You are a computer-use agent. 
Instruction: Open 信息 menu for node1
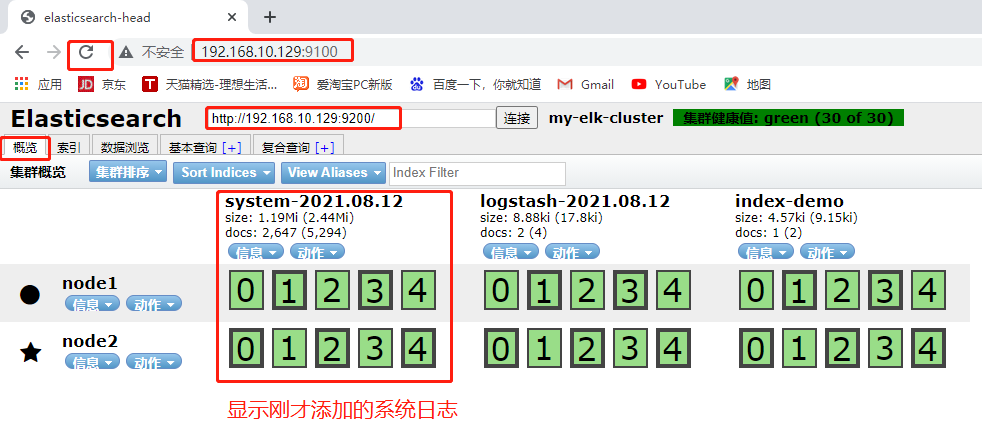(x=92, y=304)
